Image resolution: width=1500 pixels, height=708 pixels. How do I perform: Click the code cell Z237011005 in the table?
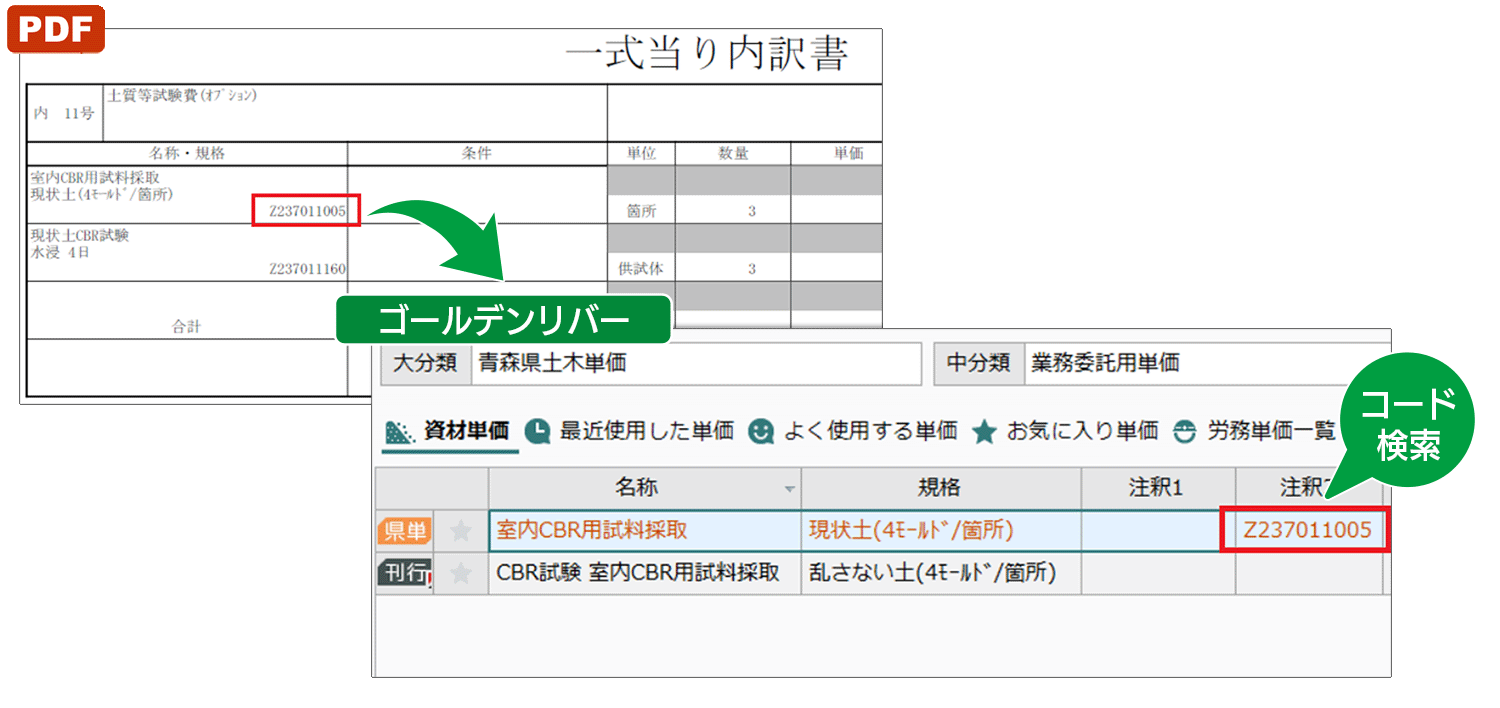pyautogui.click(x=1307, y=531)
